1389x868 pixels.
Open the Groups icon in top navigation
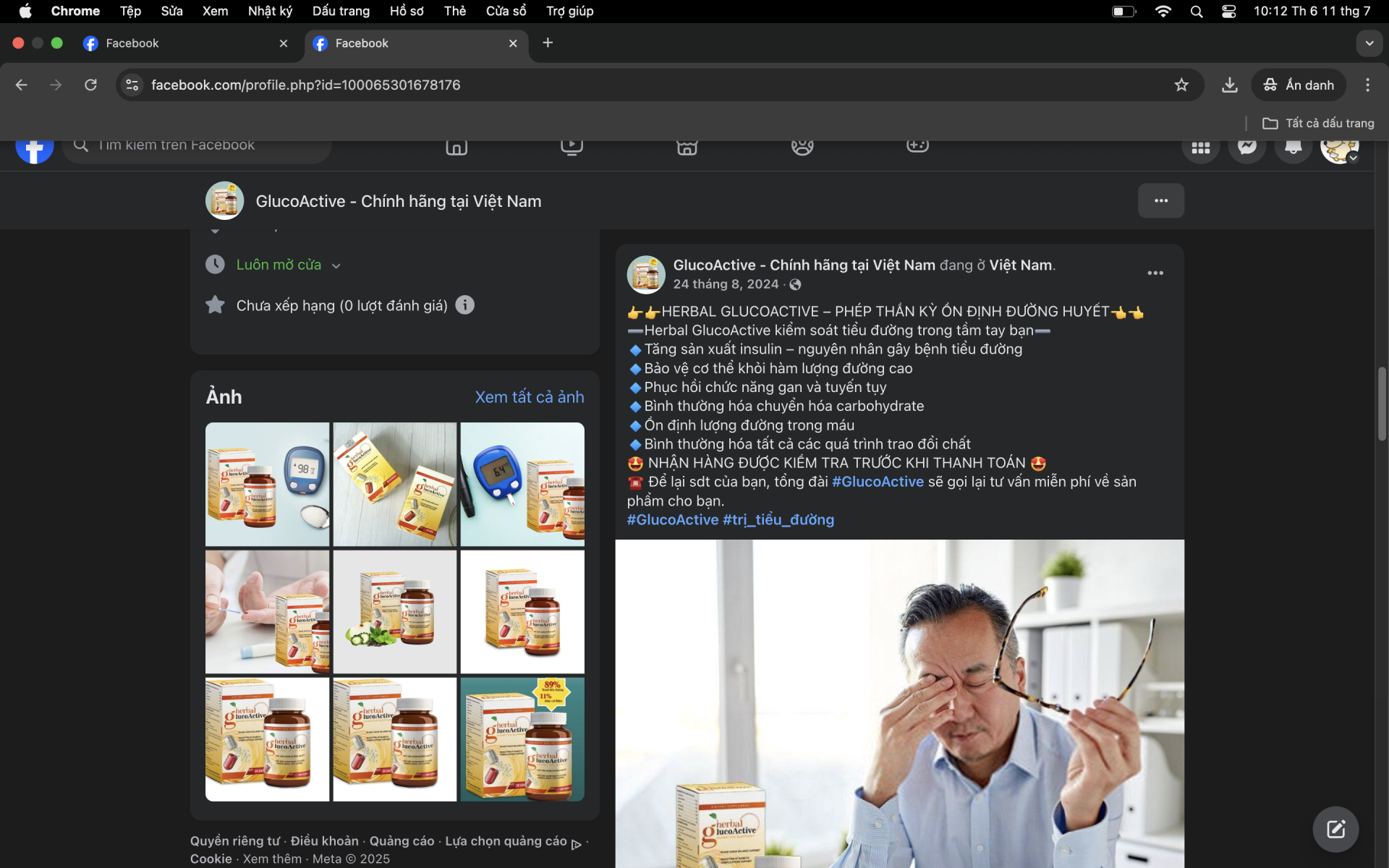coord(802,147)
